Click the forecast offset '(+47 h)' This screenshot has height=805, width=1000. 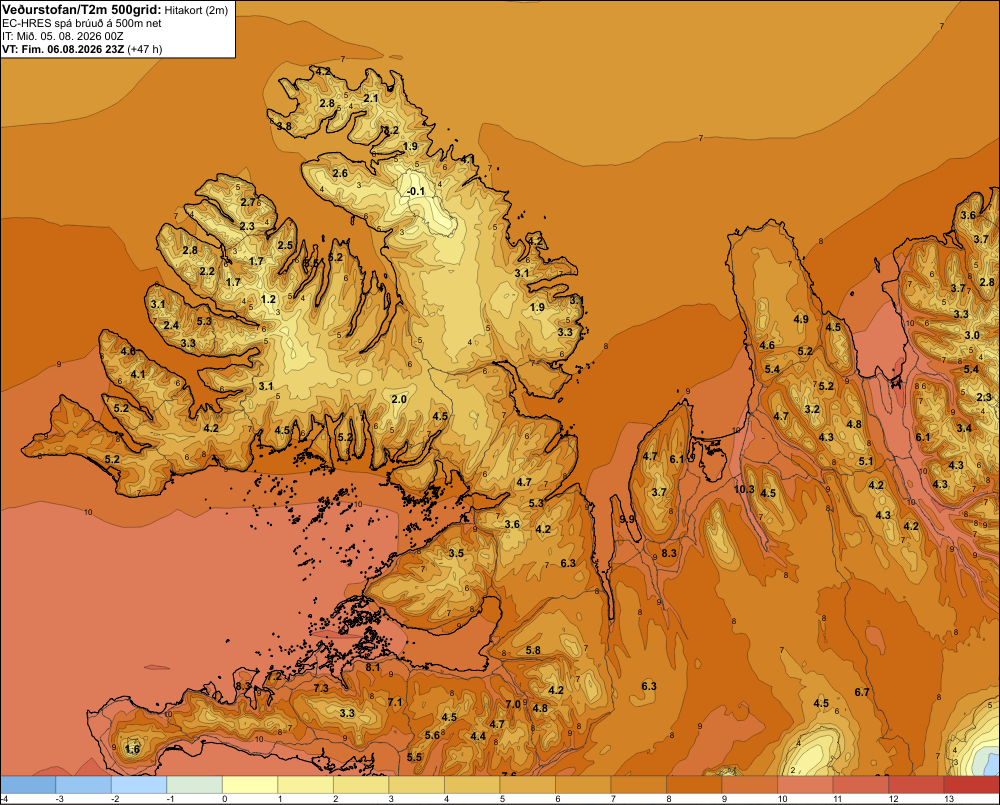pyautogui.click(x=145, y=49)
